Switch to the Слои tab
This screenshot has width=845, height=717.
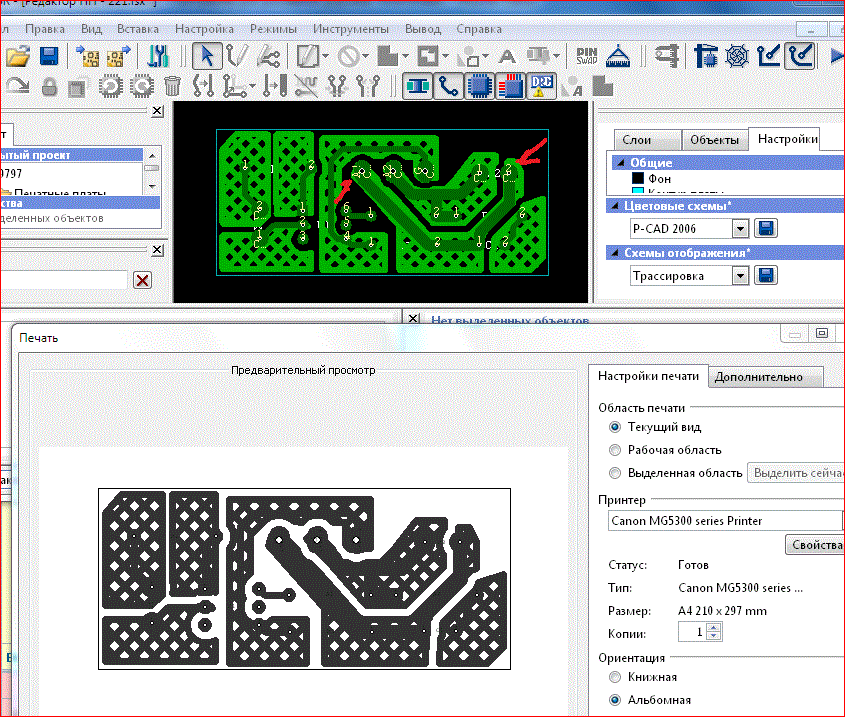(648, 140)
